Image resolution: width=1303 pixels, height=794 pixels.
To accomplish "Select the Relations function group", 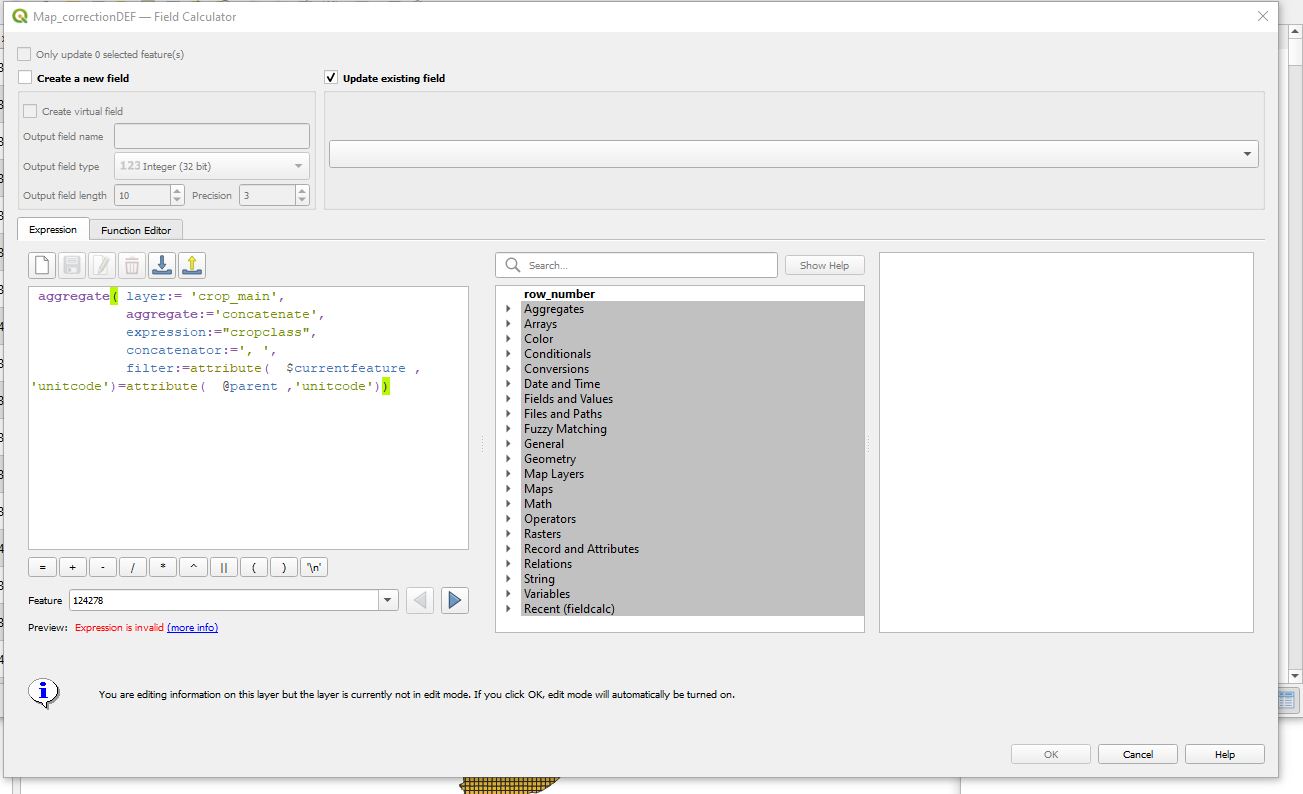I will tap(548, 564).
